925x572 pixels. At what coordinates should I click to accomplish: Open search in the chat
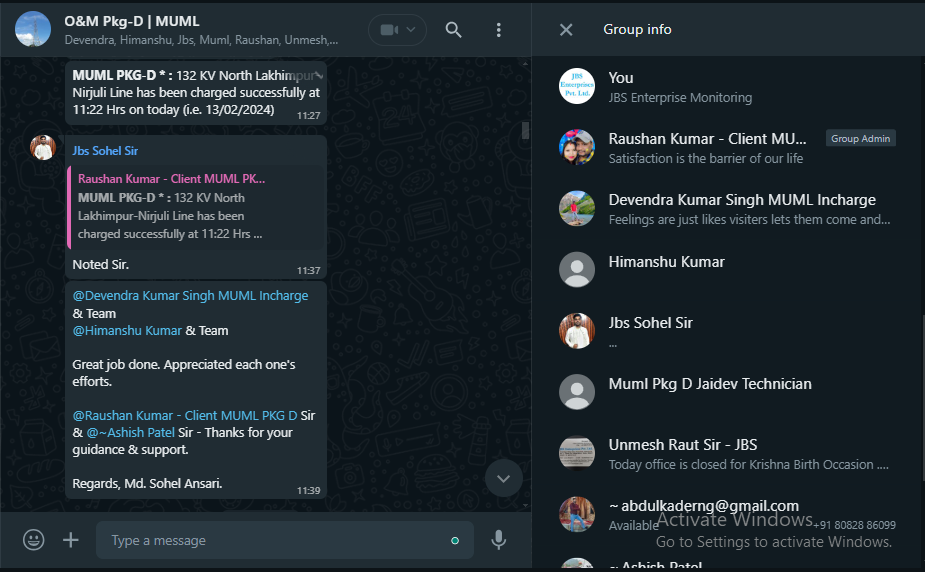[453, 29]
